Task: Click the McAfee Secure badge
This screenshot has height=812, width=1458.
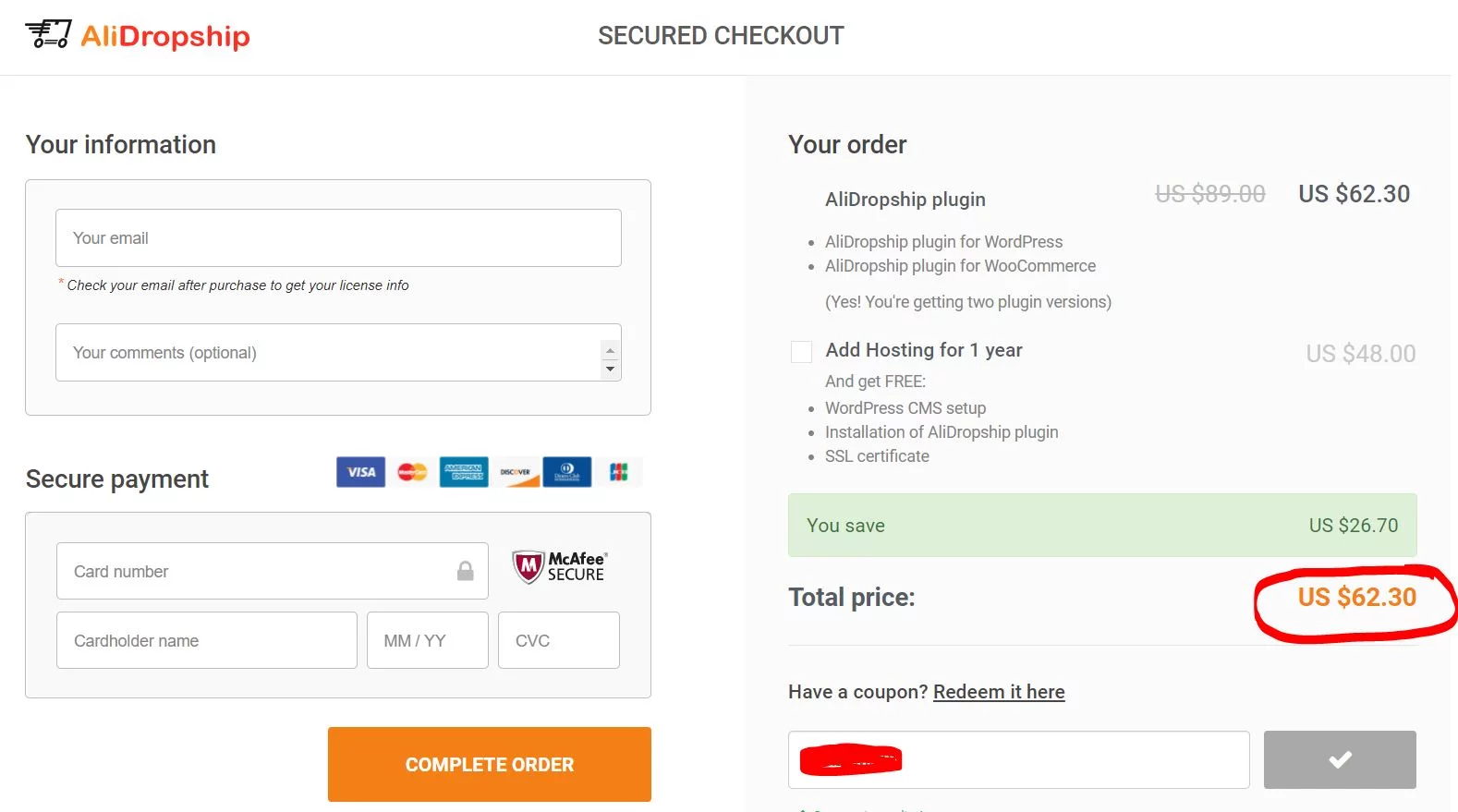Action: (559, 566)
